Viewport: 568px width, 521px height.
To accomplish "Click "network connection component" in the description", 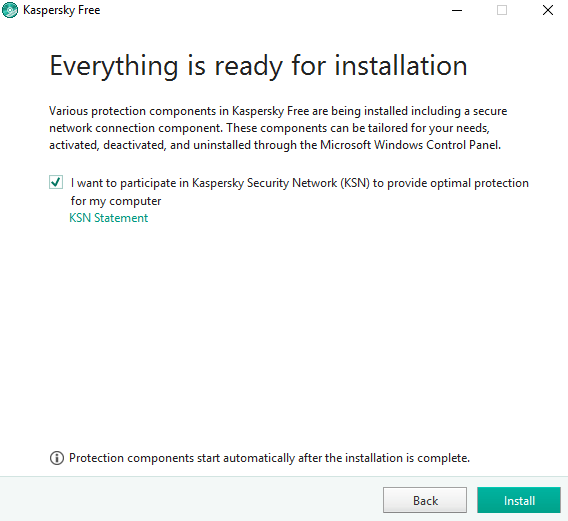I will pyautogui.click(x=135, y=128).
